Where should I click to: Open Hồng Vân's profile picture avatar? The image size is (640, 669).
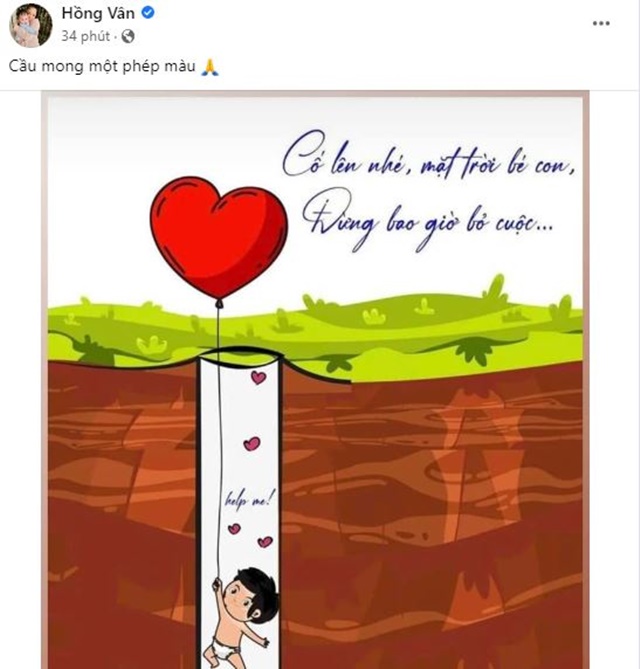[31, 26]
